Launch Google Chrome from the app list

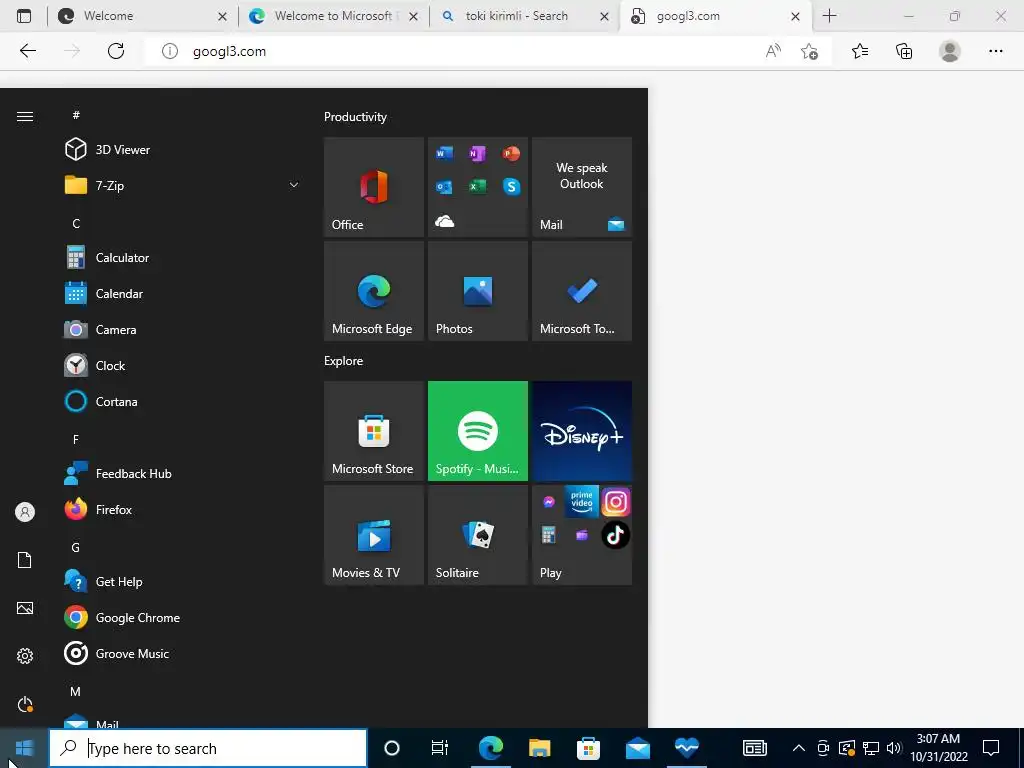tap(183, 617)
